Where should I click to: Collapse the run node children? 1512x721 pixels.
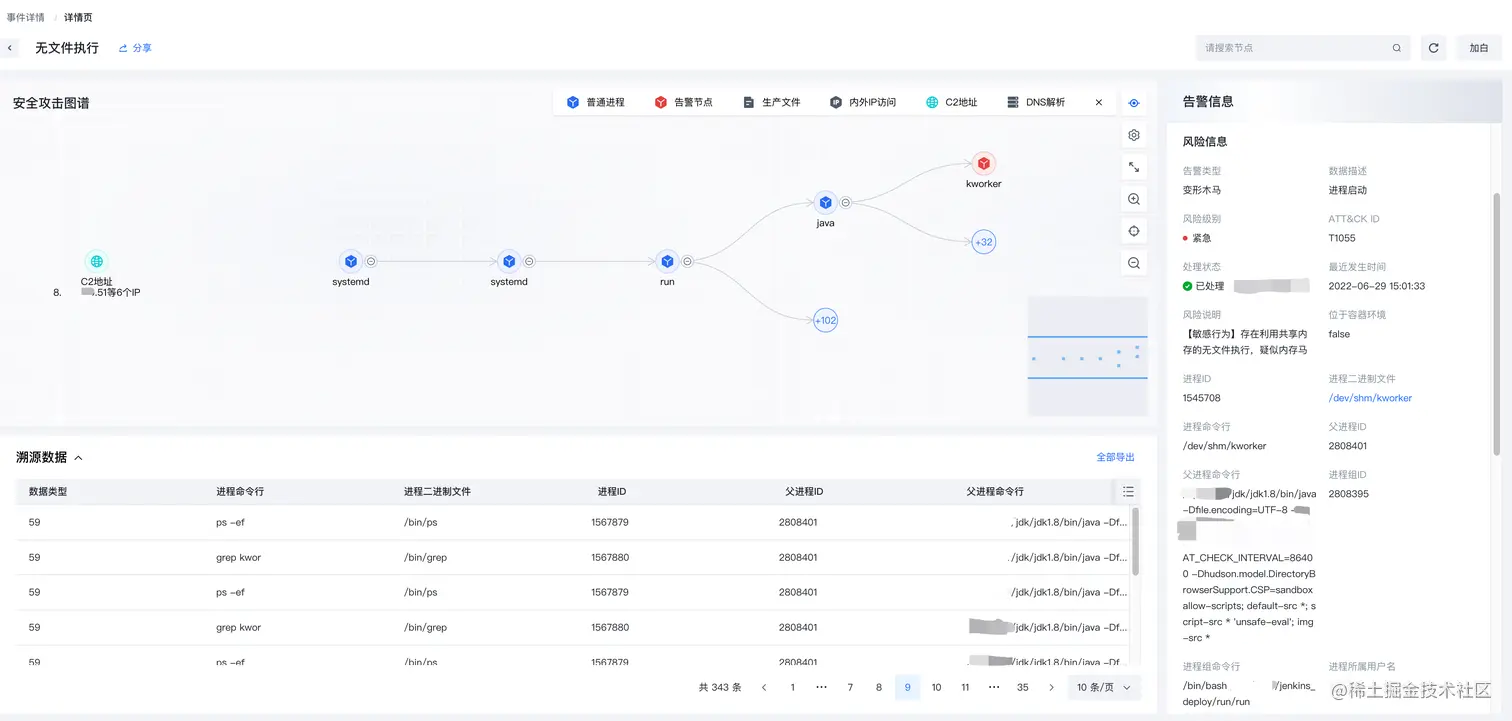tap(687, 261)
